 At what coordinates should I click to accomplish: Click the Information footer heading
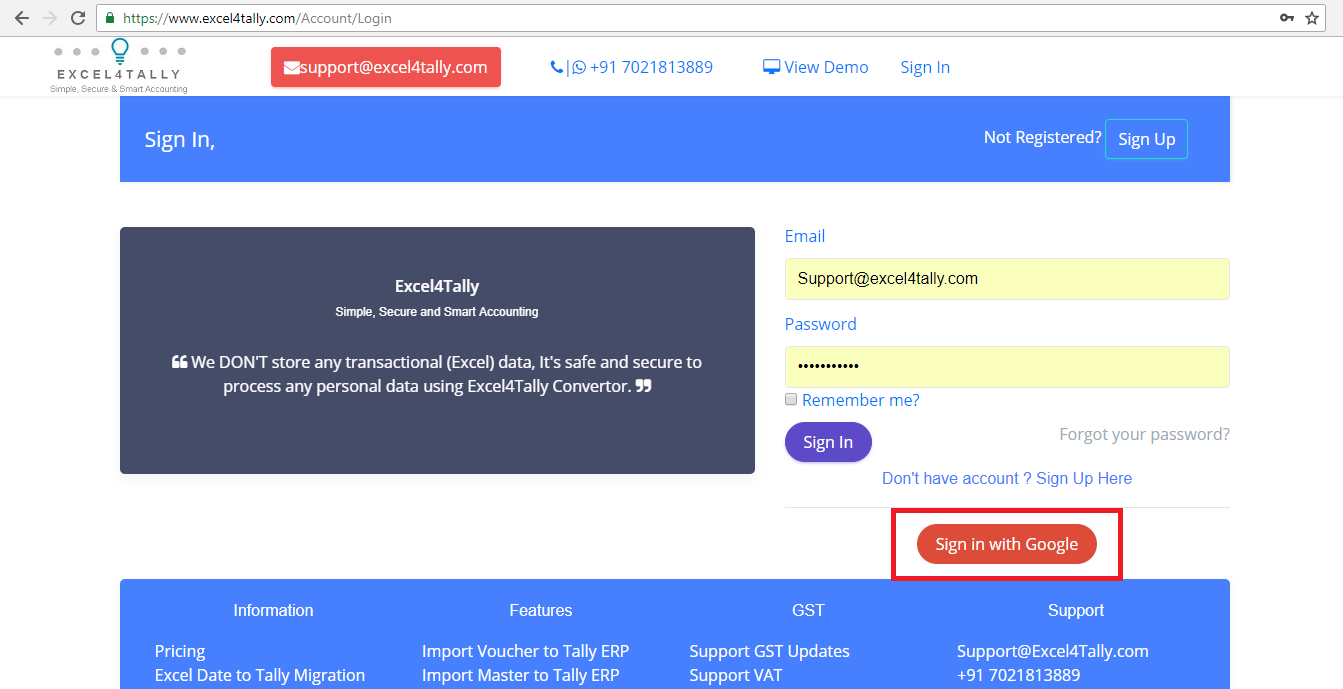273,610
